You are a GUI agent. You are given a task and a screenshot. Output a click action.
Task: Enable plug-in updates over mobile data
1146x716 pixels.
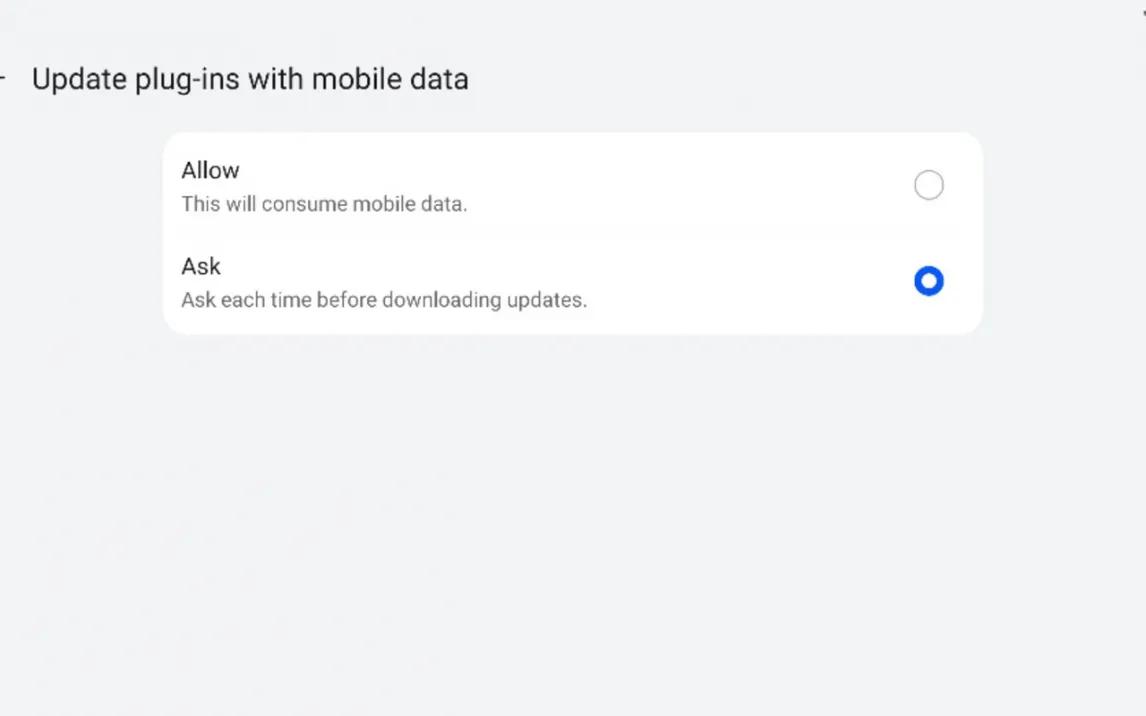pos(928,185)
